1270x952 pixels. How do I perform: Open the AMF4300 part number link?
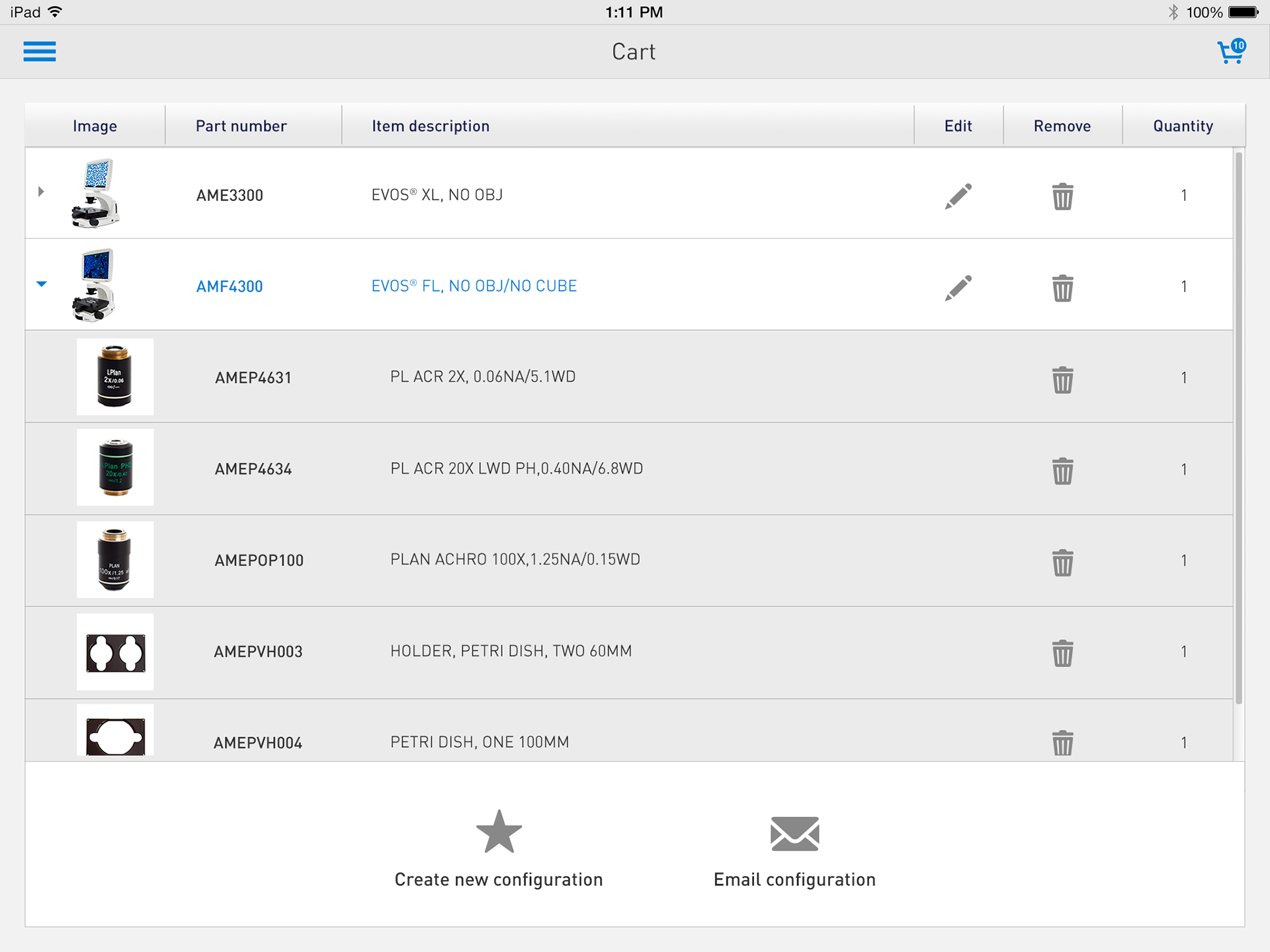tap(230, 286)
